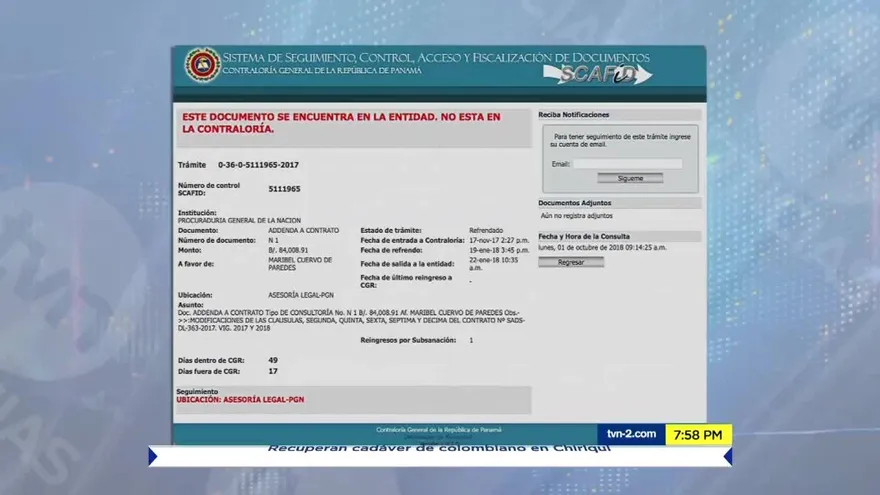The height and width of the screenshot is (495, 880).
Task: Click 'Días dentro de CGR' value 49
Action: pos(273,360)
